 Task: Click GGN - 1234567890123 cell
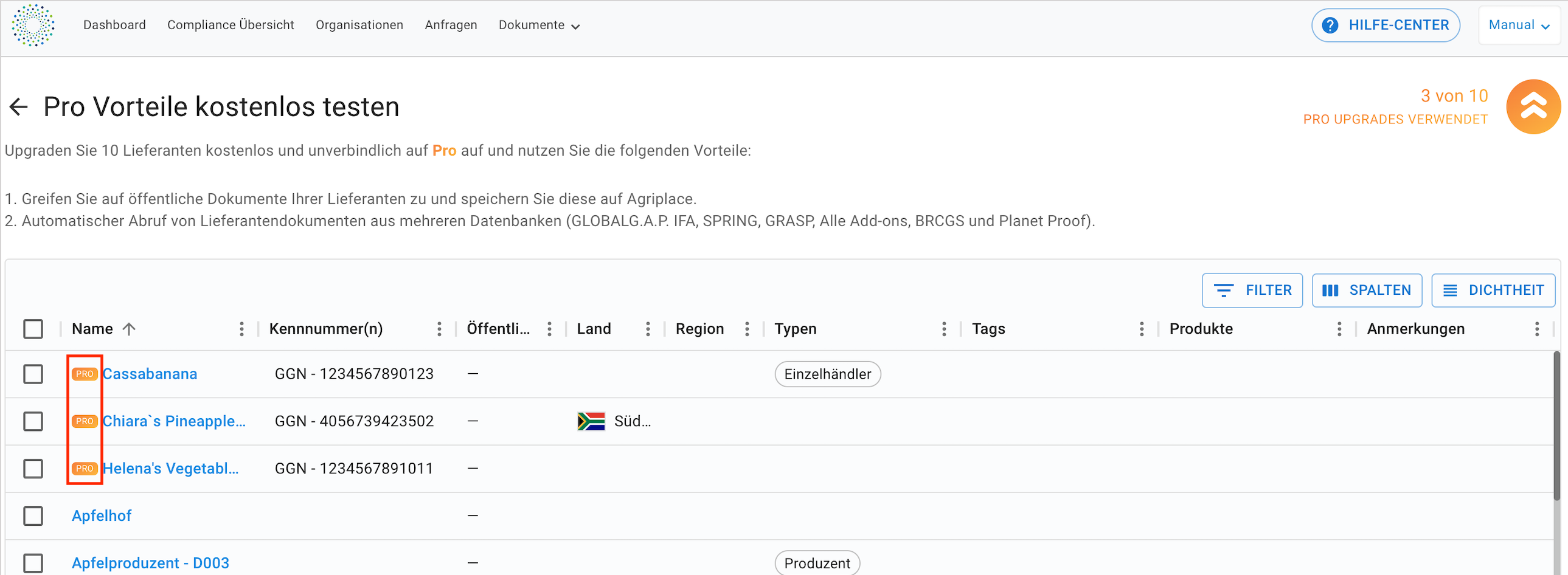pyautogui.click(x=353, y=374)
